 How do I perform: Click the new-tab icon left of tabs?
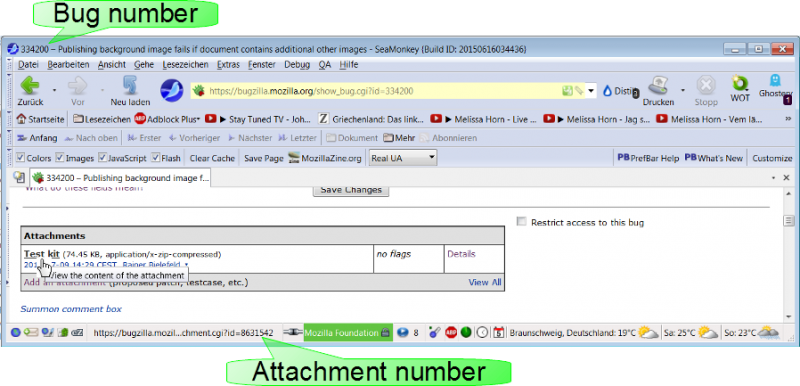(19, 177)
